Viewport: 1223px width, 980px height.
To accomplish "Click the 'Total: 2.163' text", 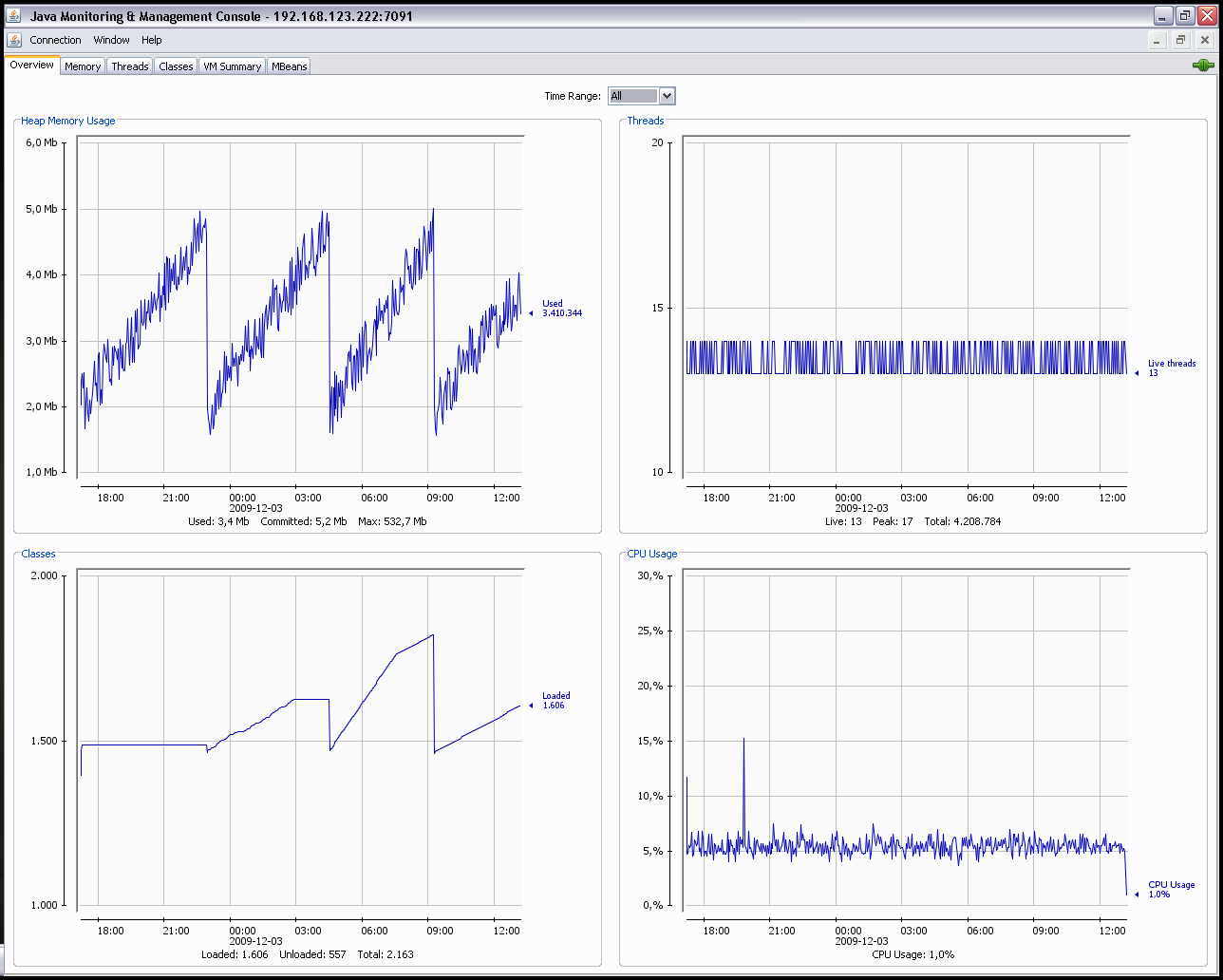I will (x=386, y=954).
